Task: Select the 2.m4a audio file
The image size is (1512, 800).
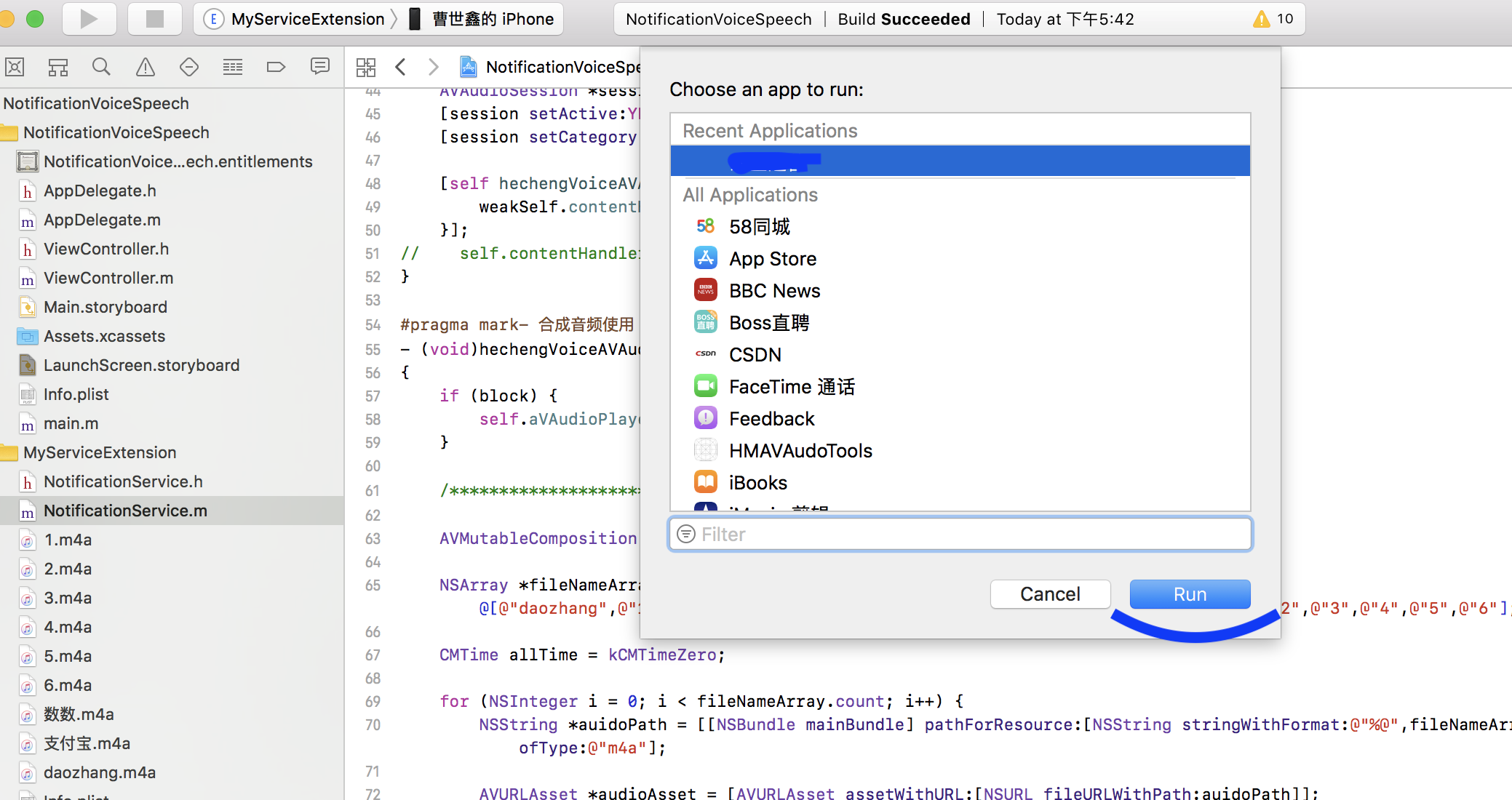Action: point(68,569)
